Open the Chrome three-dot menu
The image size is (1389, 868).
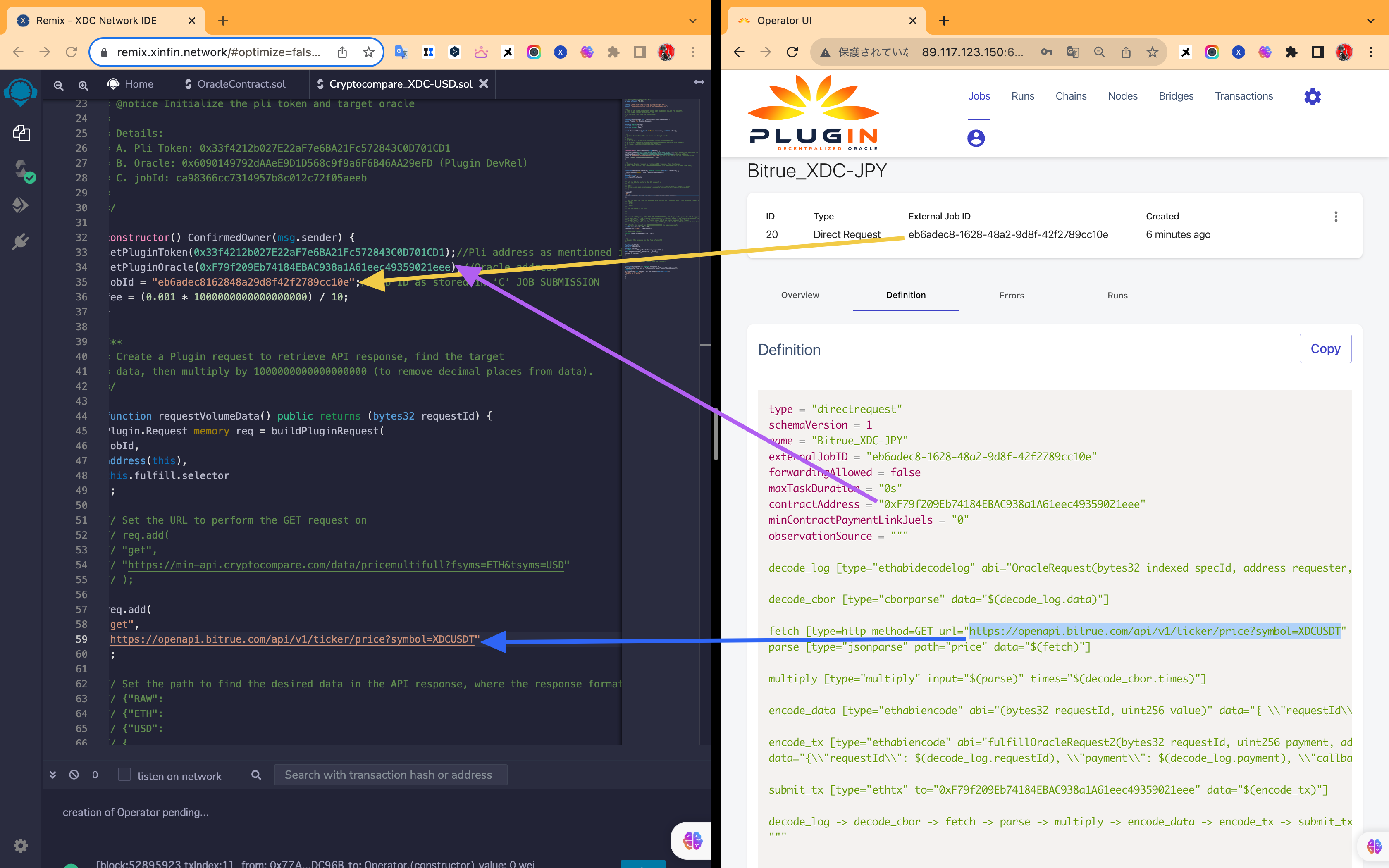point(1371,52)
